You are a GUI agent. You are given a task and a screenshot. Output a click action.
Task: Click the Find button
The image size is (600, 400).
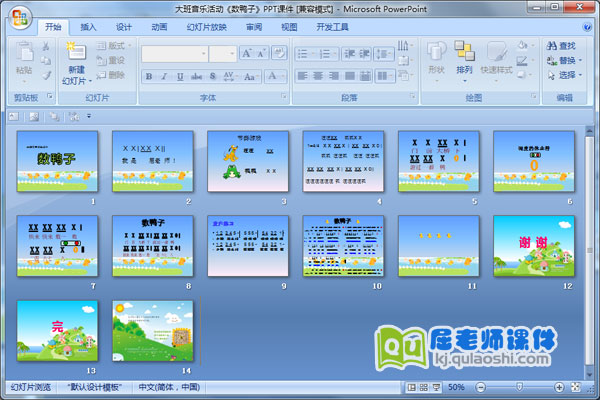click(x=561, y=46)
